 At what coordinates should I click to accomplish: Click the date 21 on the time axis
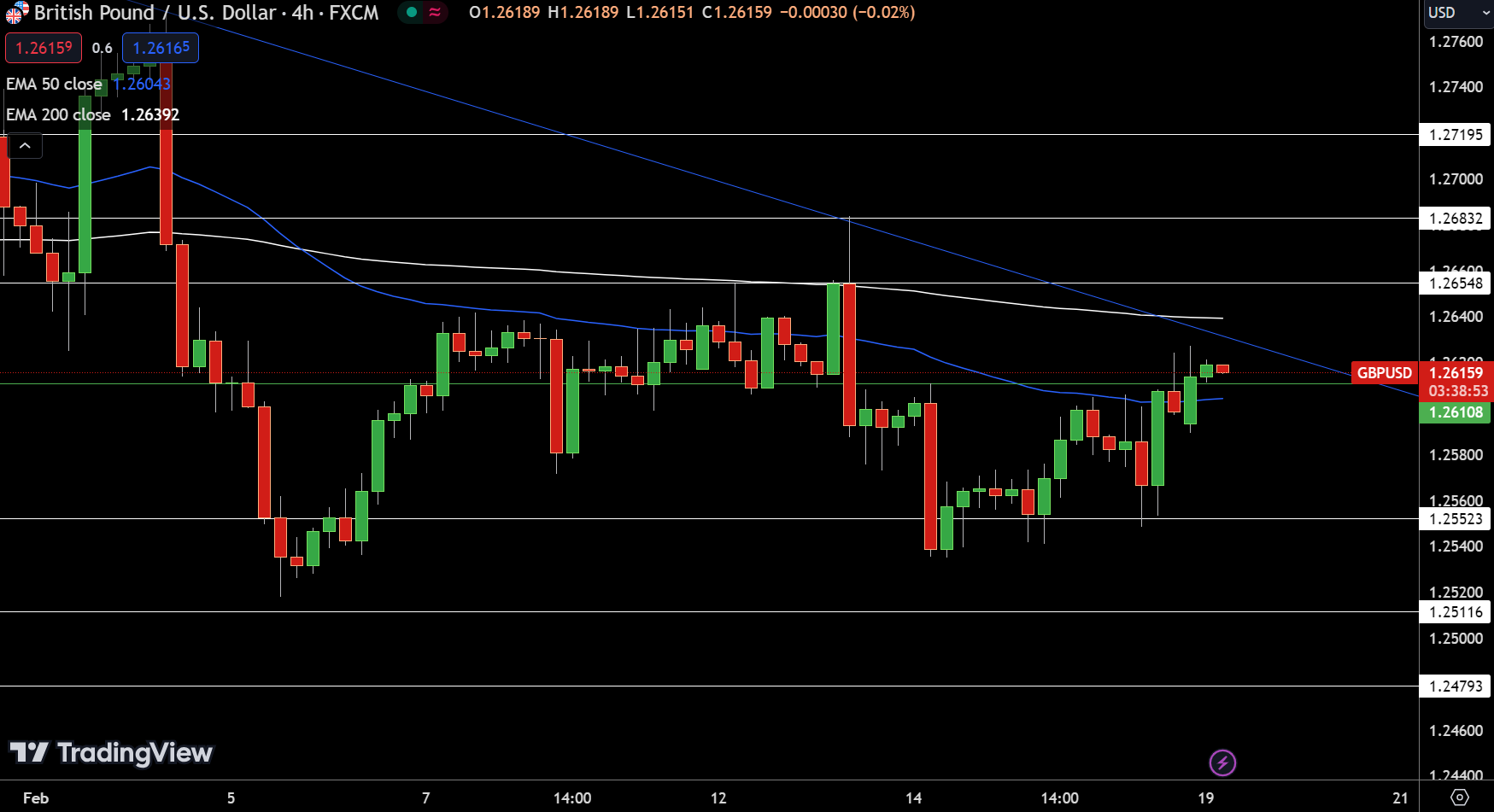1400,798
